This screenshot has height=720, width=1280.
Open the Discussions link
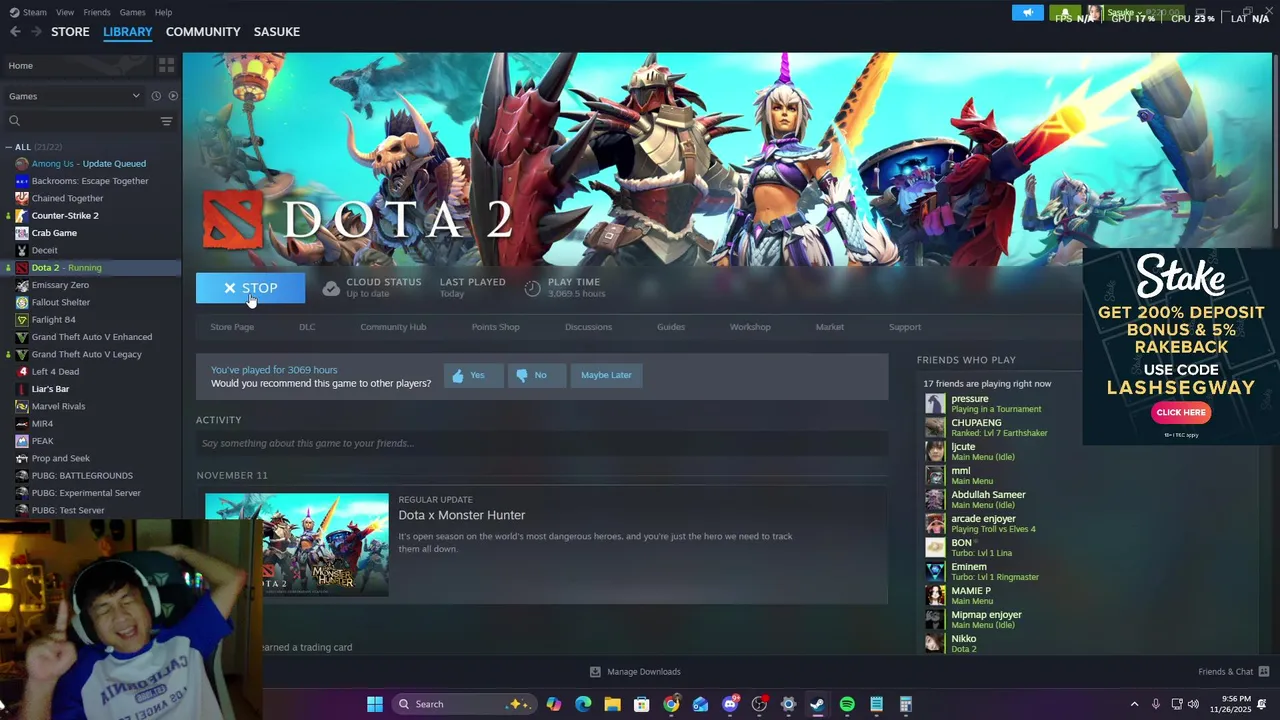click(x=588, y=327)
